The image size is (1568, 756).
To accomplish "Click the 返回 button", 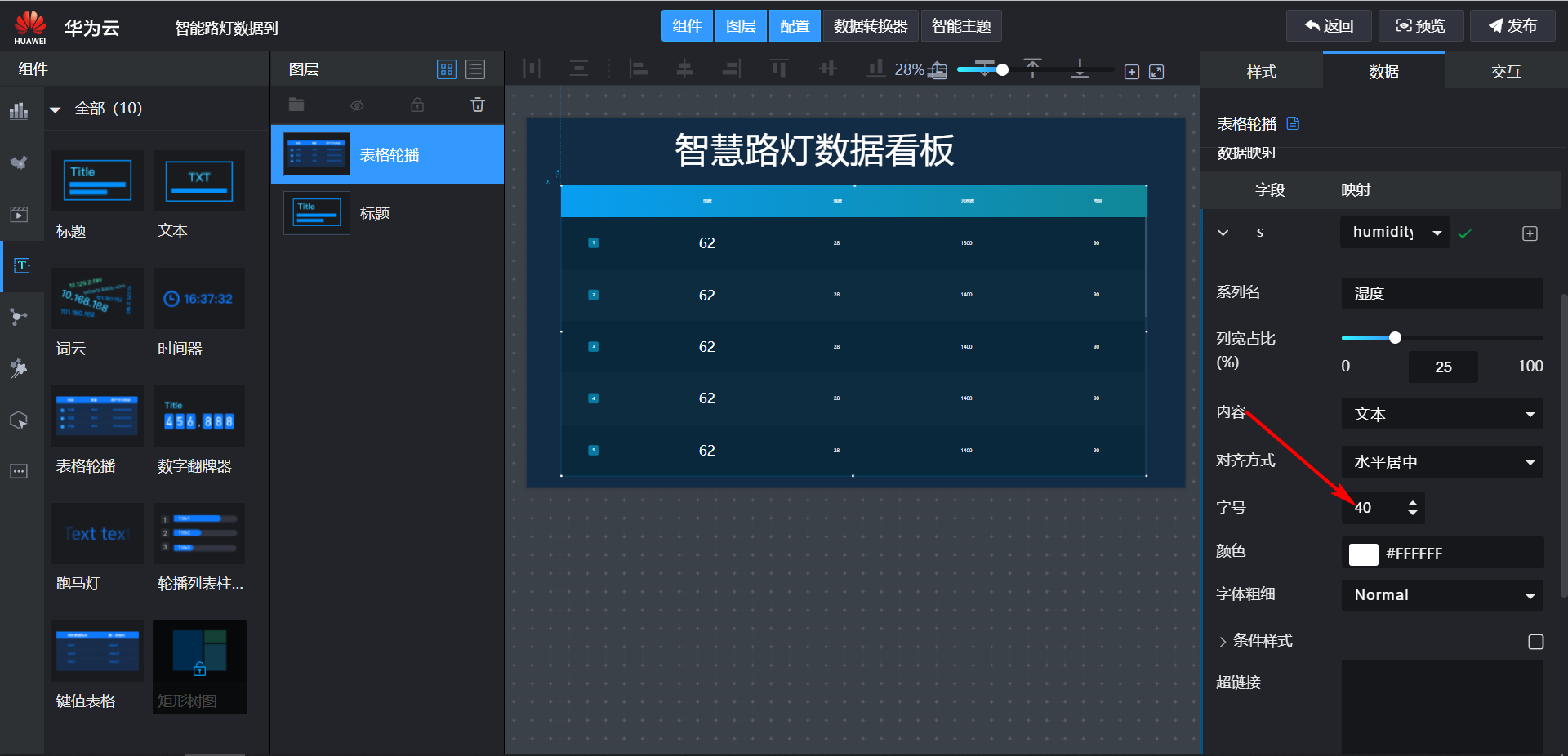I will pos(1330,26).
